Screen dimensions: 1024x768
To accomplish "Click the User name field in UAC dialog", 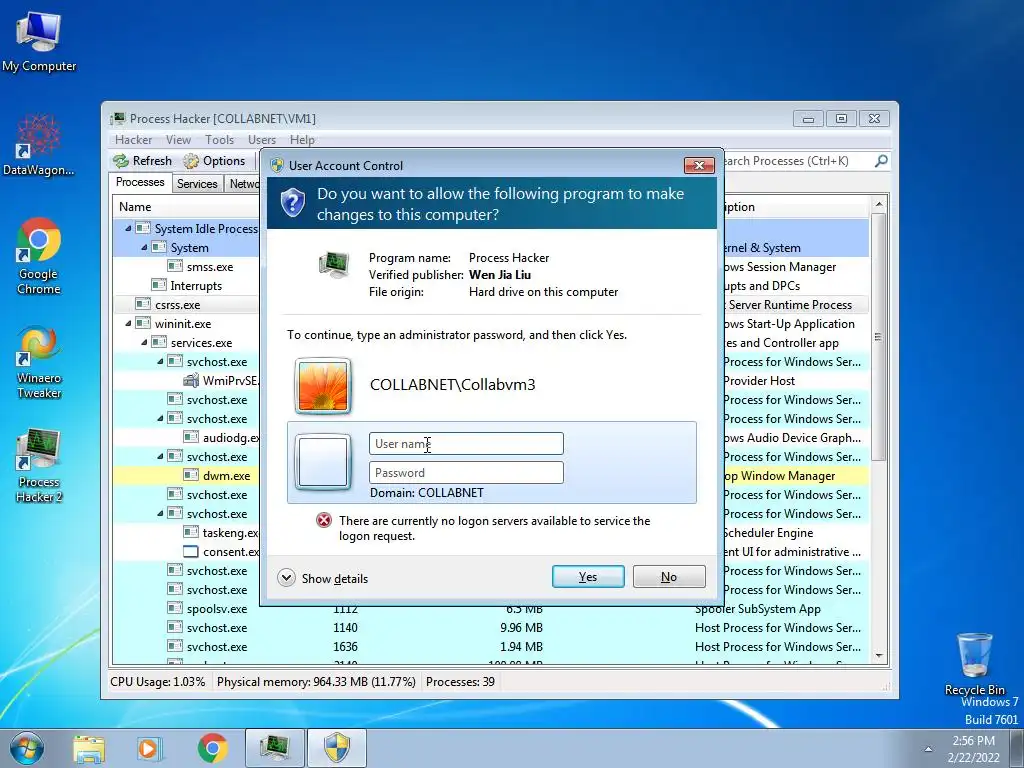I will [466, 443].
